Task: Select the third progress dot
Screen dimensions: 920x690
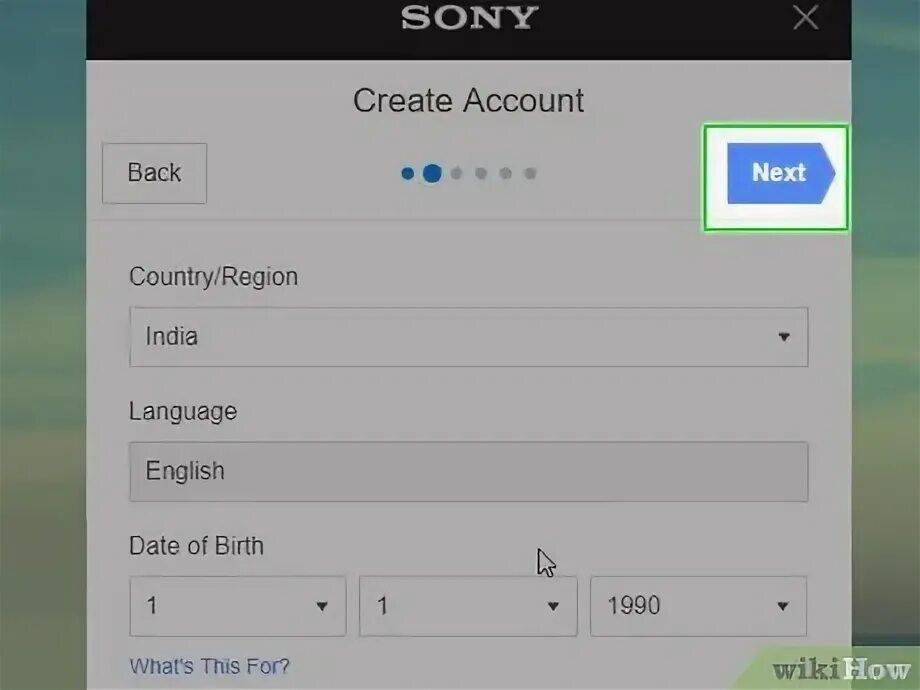Action: tap(456, 174)
